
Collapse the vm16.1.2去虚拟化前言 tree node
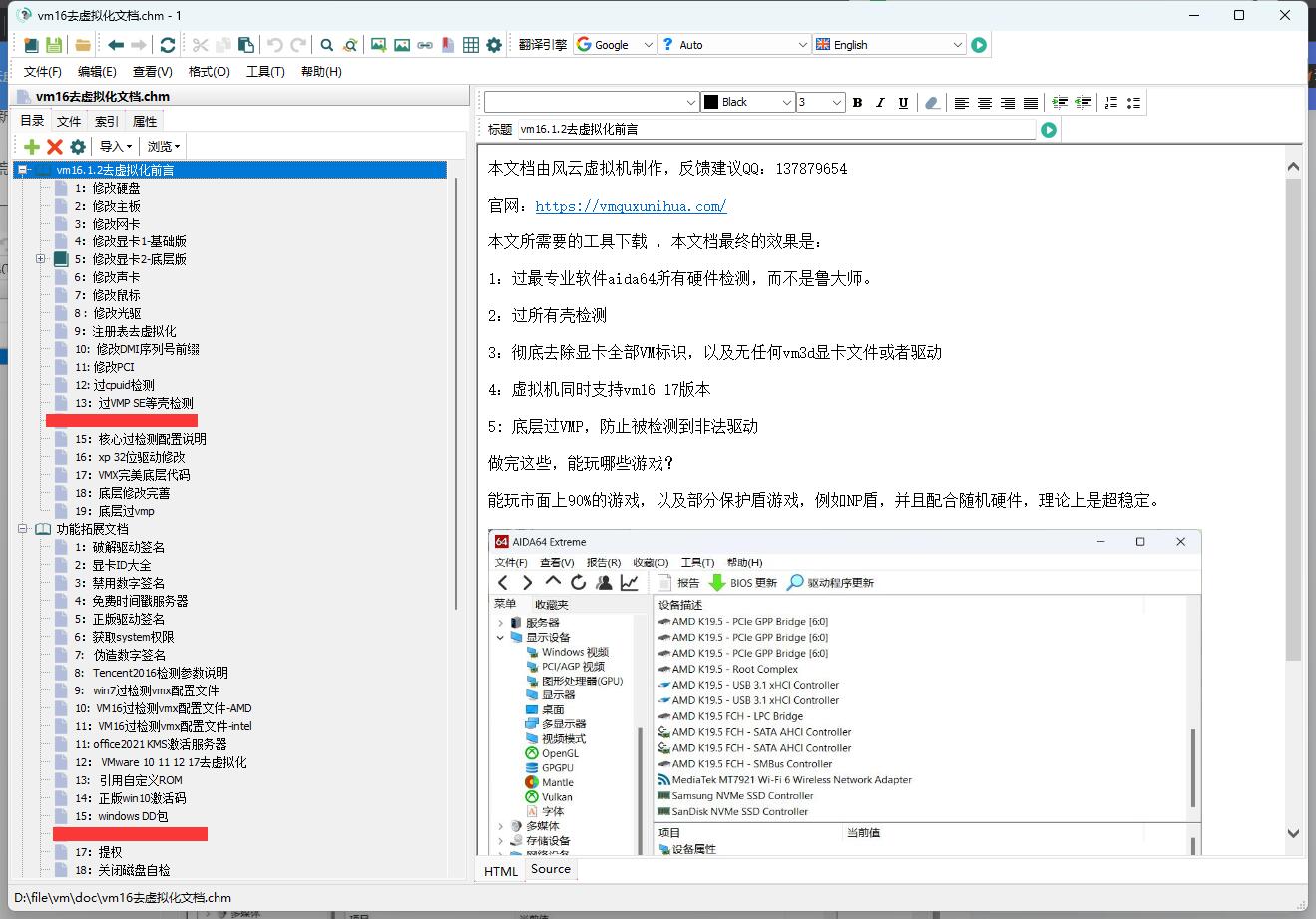tap(23, 170)
